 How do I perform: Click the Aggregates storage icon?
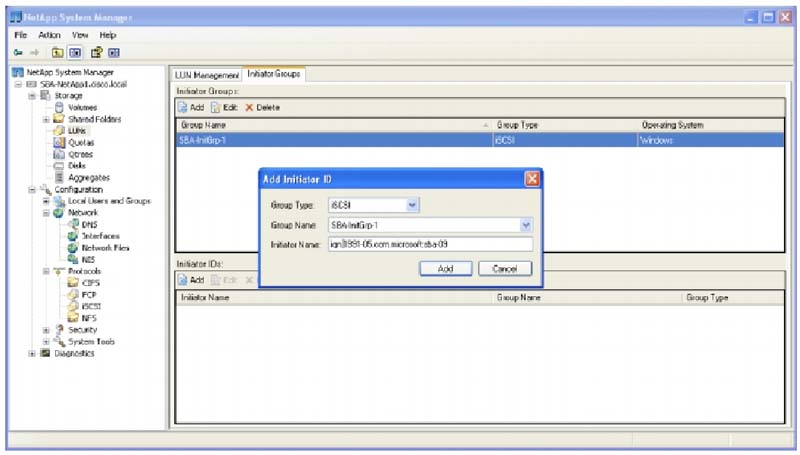59,177
